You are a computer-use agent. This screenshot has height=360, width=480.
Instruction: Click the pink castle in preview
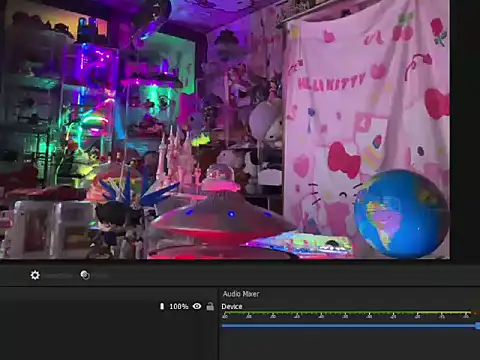(x=176, y=160)
